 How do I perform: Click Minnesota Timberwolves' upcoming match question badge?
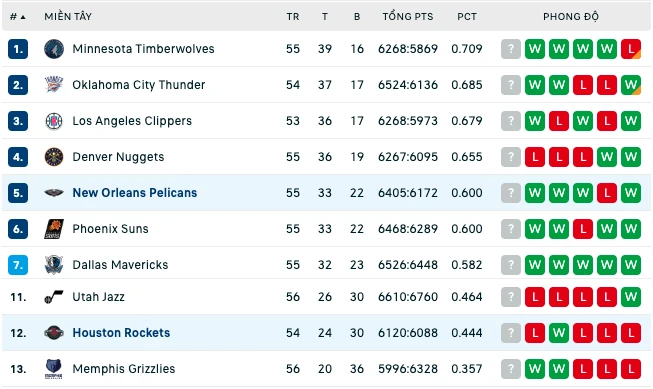[511, 49]
